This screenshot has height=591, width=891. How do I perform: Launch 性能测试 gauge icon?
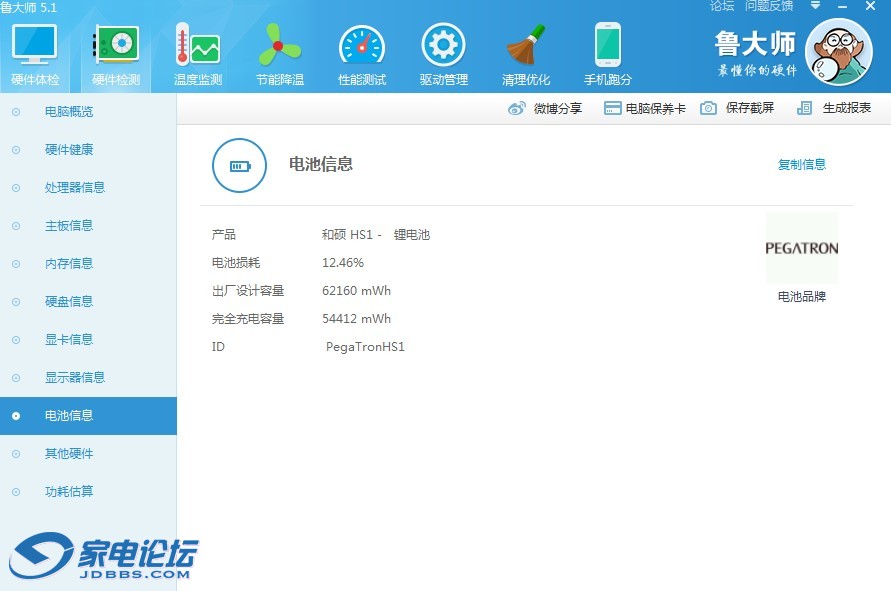[362, 45]
